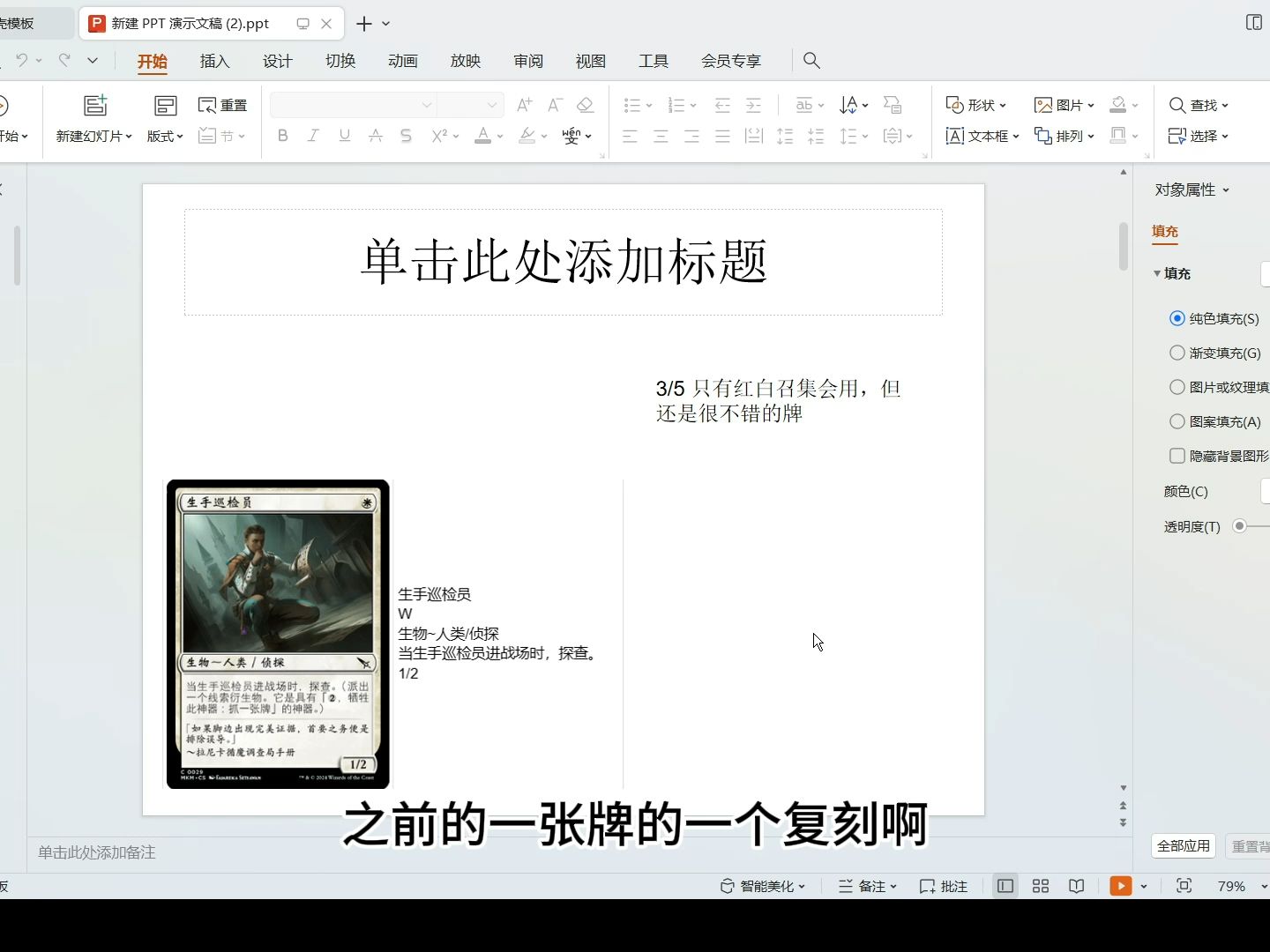This screenshot has height=952, width=1270.
Task: Select solid fill (纯色填充) radio
Action: [1177, 318]
